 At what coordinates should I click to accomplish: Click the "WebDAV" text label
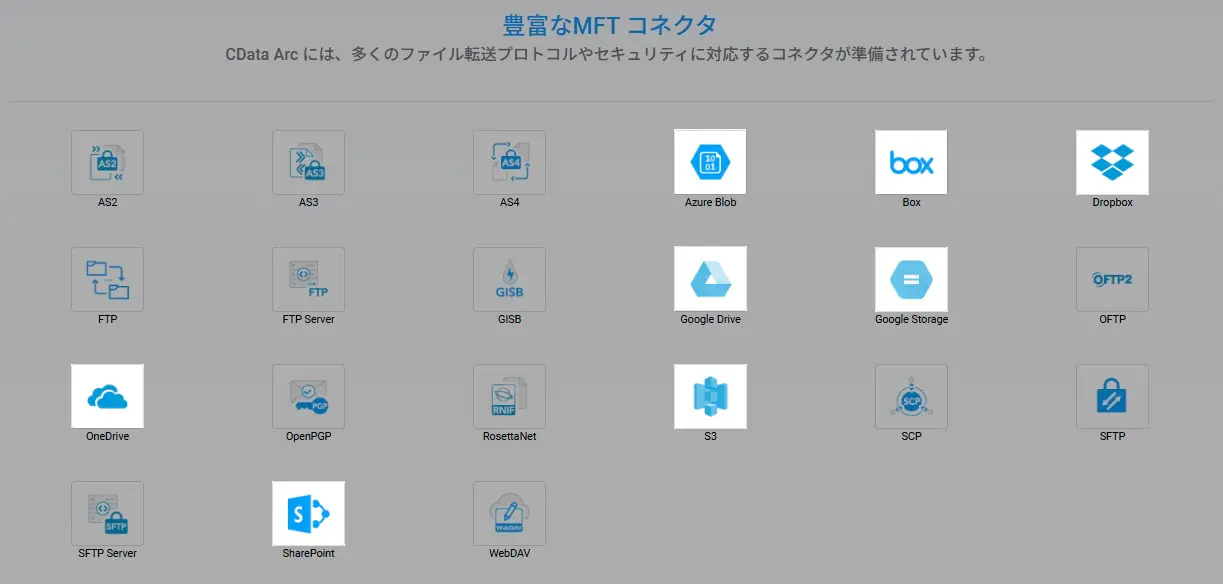pos(509,553)
